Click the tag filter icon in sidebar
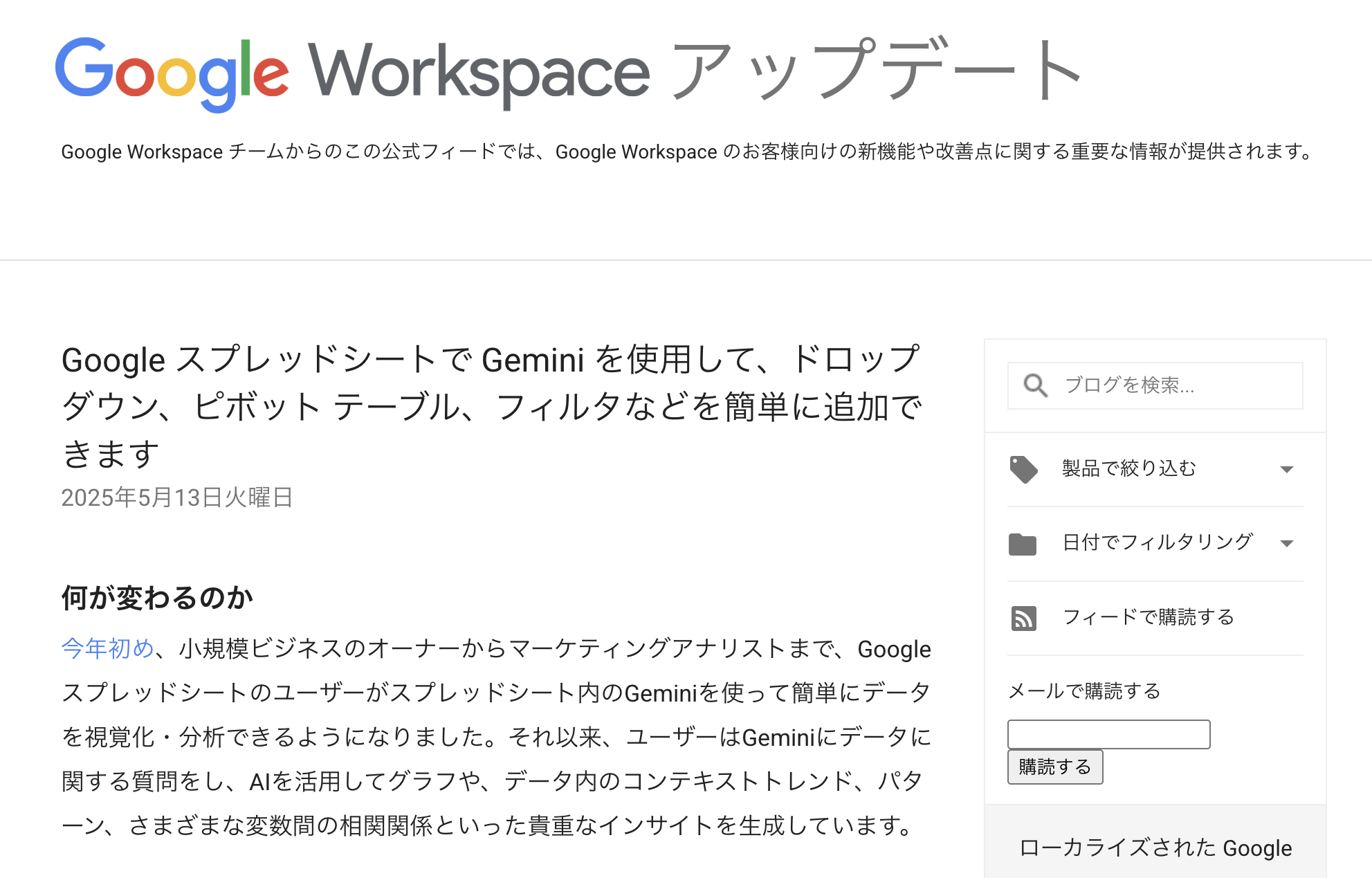Image resolution: width=1372 pixels, height=878 pixels. point(1024,469)
